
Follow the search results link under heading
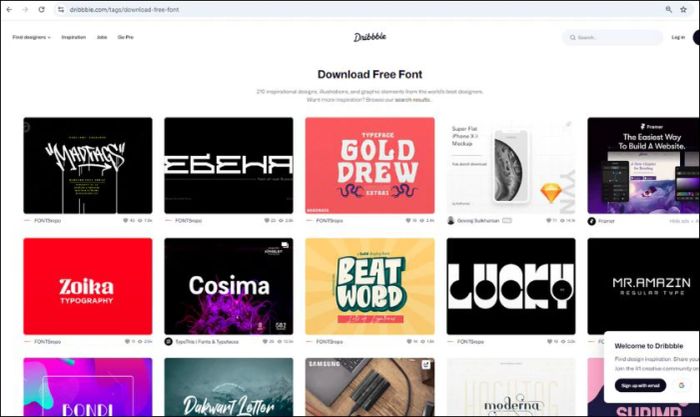coord(412,100)
